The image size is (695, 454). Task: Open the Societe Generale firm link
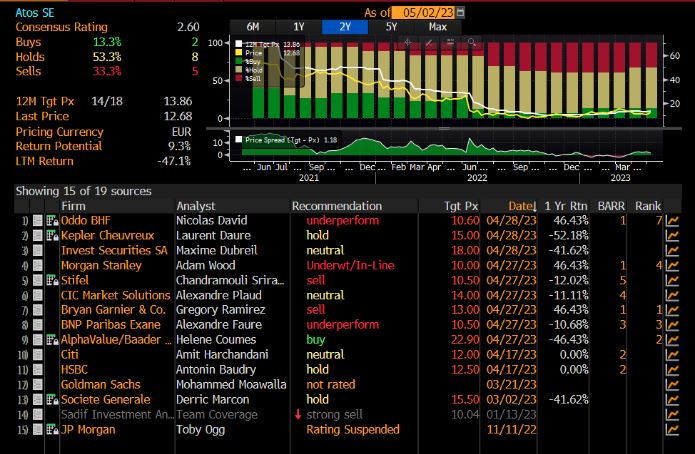[x=105, y=399]
